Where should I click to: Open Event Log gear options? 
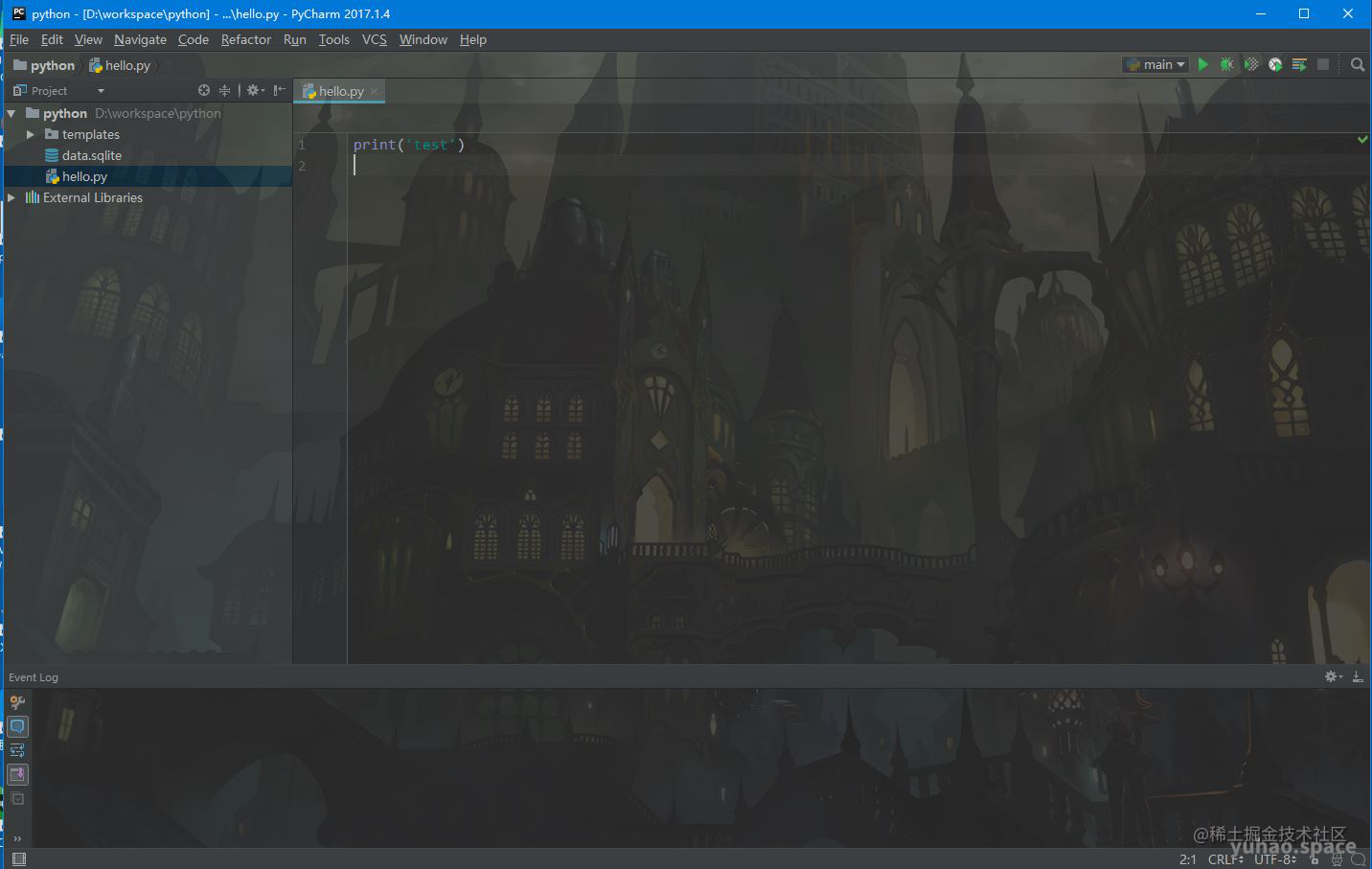tap(1333, 676)
